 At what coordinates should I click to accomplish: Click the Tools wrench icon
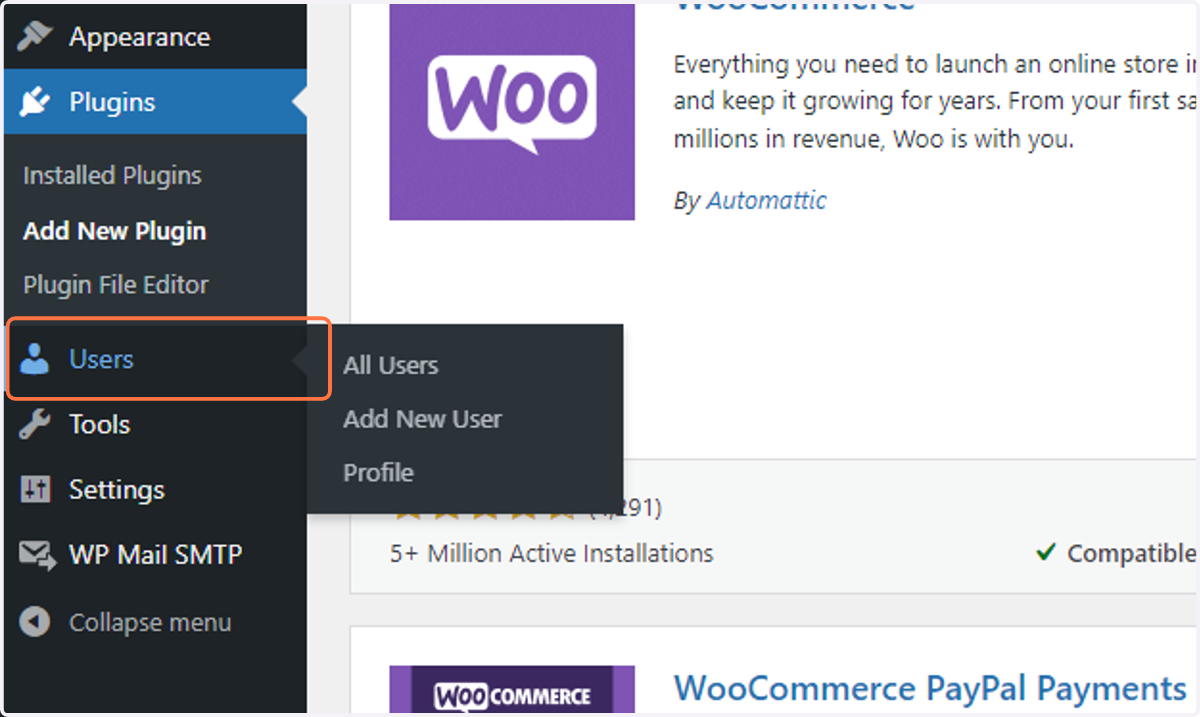click(x=34, y=424)
